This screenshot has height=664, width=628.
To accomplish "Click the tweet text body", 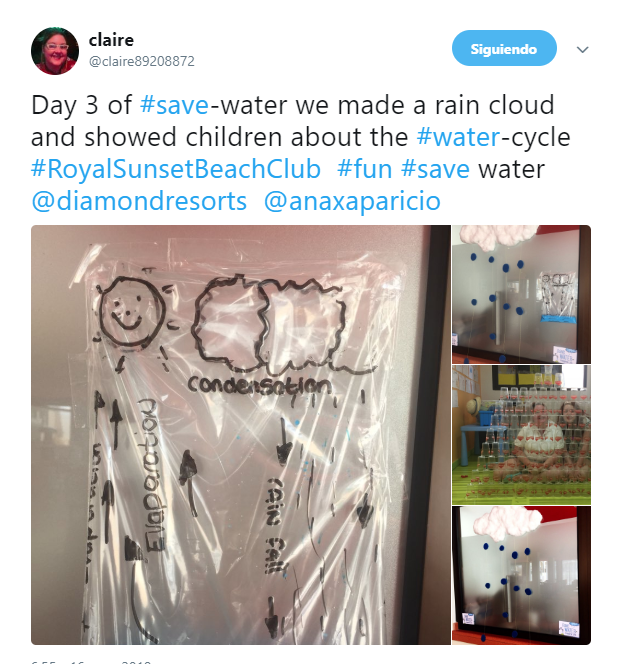I will (x=301, y=153).
